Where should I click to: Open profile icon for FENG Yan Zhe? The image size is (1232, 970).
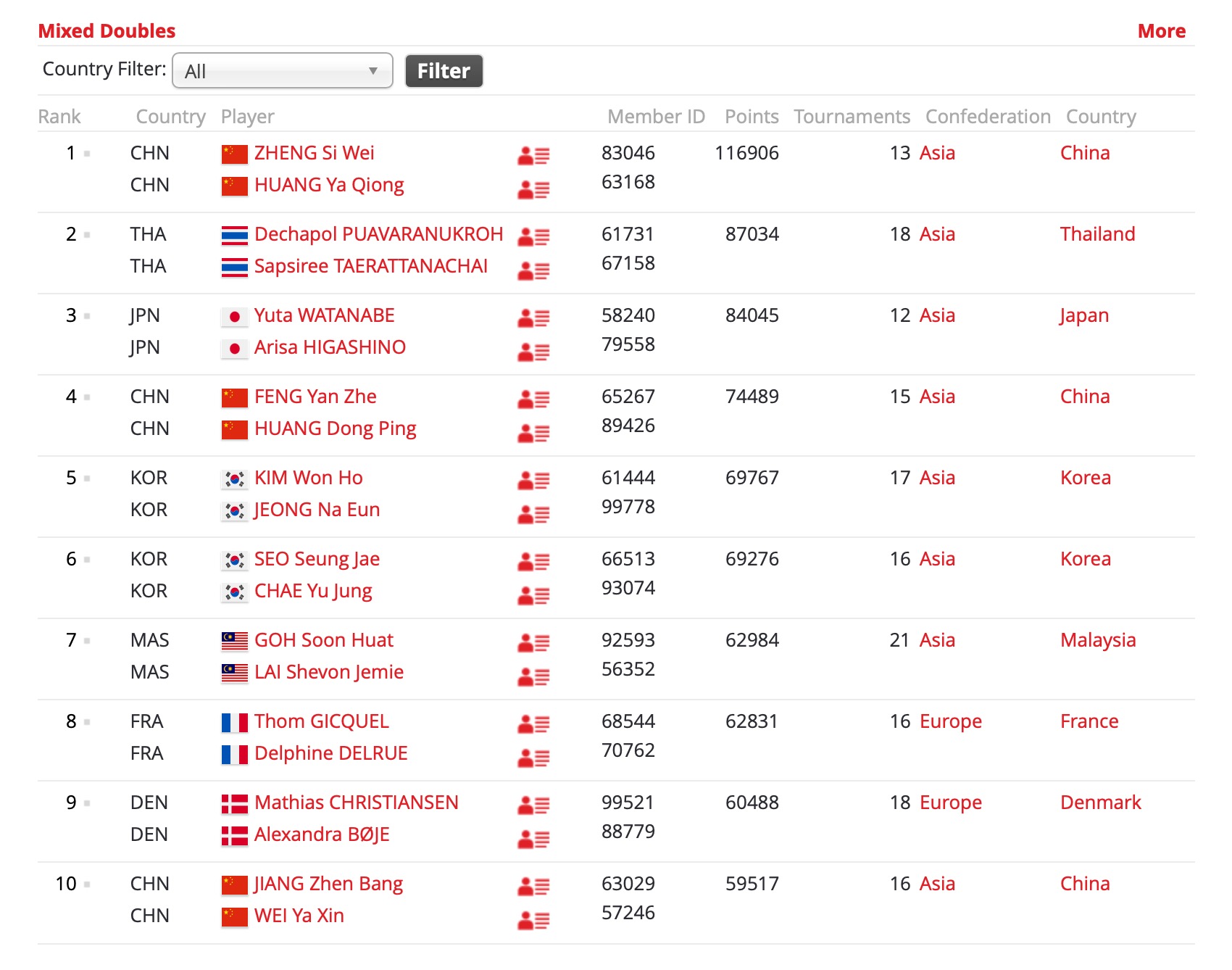pos(533,399)
